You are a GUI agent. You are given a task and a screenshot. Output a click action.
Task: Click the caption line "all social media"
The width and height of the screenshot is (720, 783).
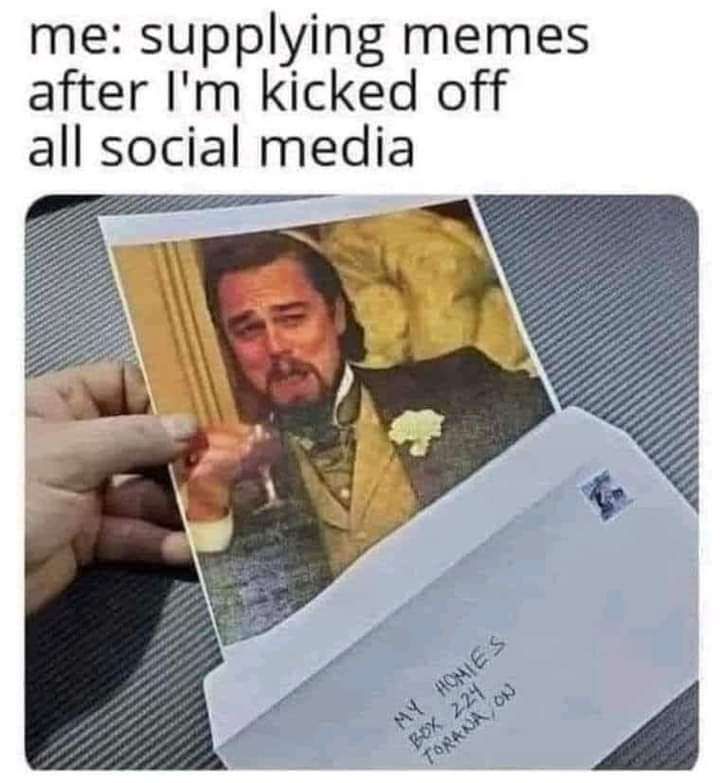coord(221,148)
